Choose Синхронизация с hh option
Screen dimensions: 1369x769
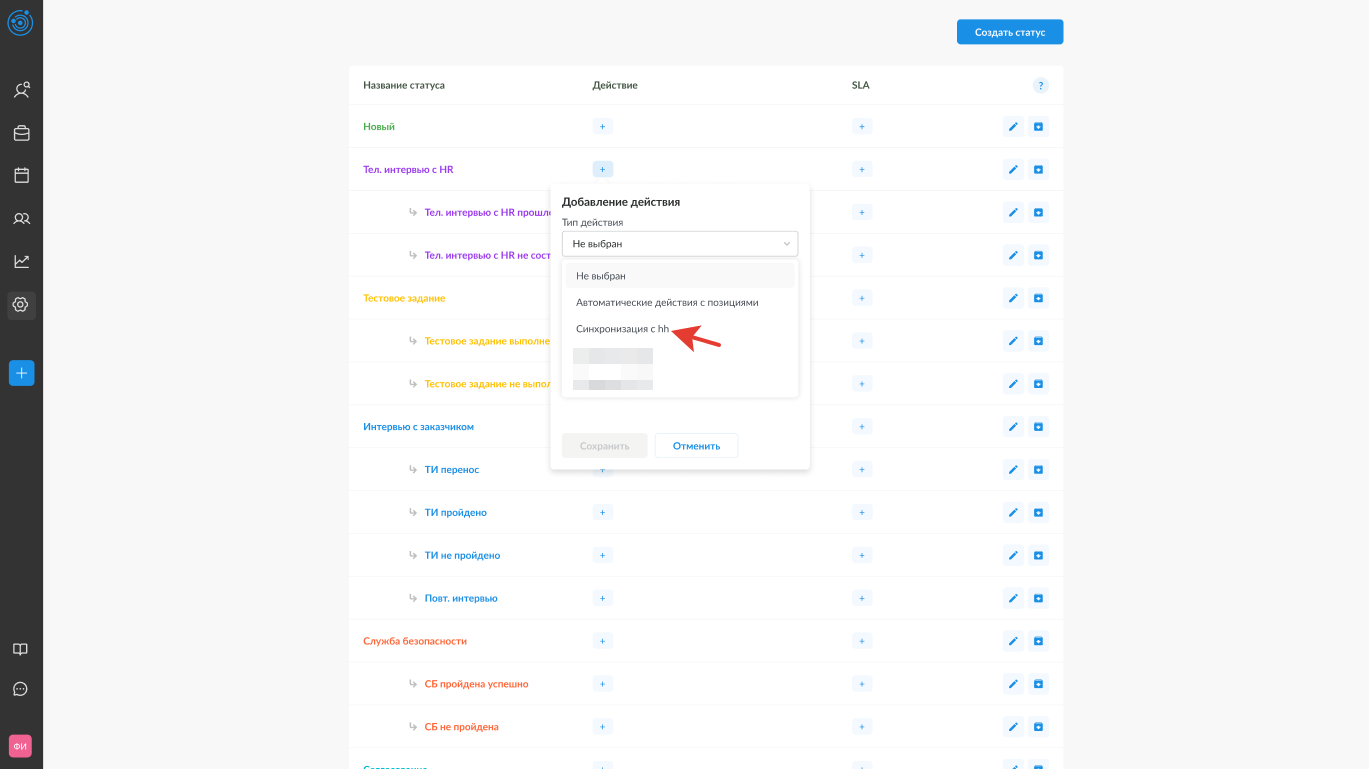tap(680, 329)
